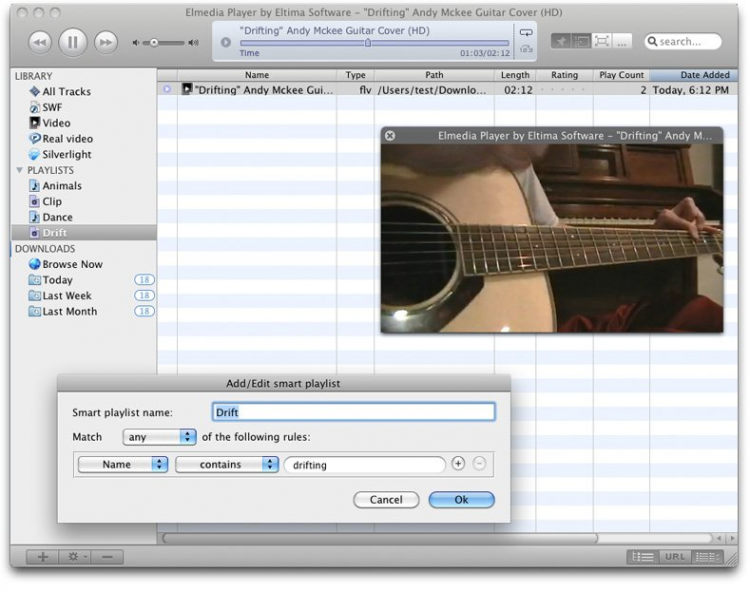
Task: Confirm with Ok button
Action: pos(462,500)
